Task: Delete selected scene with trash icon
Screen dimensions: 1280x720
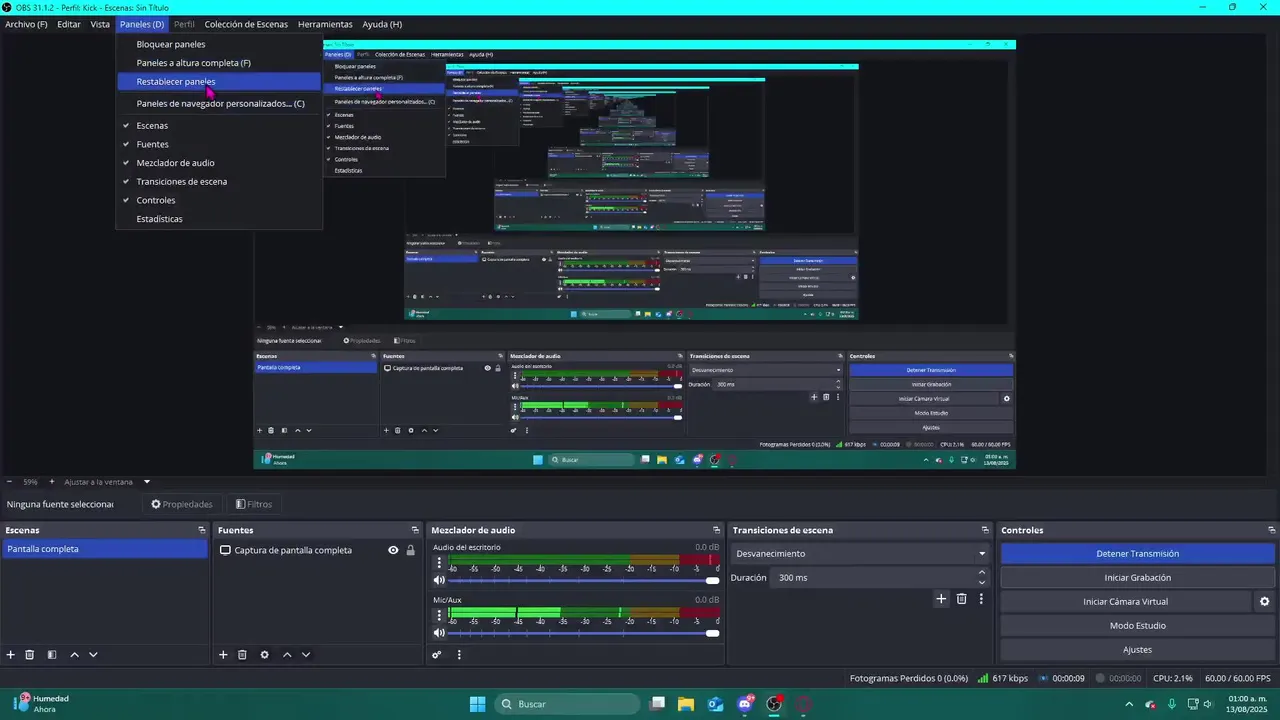Action: click(x=30, y=655)
